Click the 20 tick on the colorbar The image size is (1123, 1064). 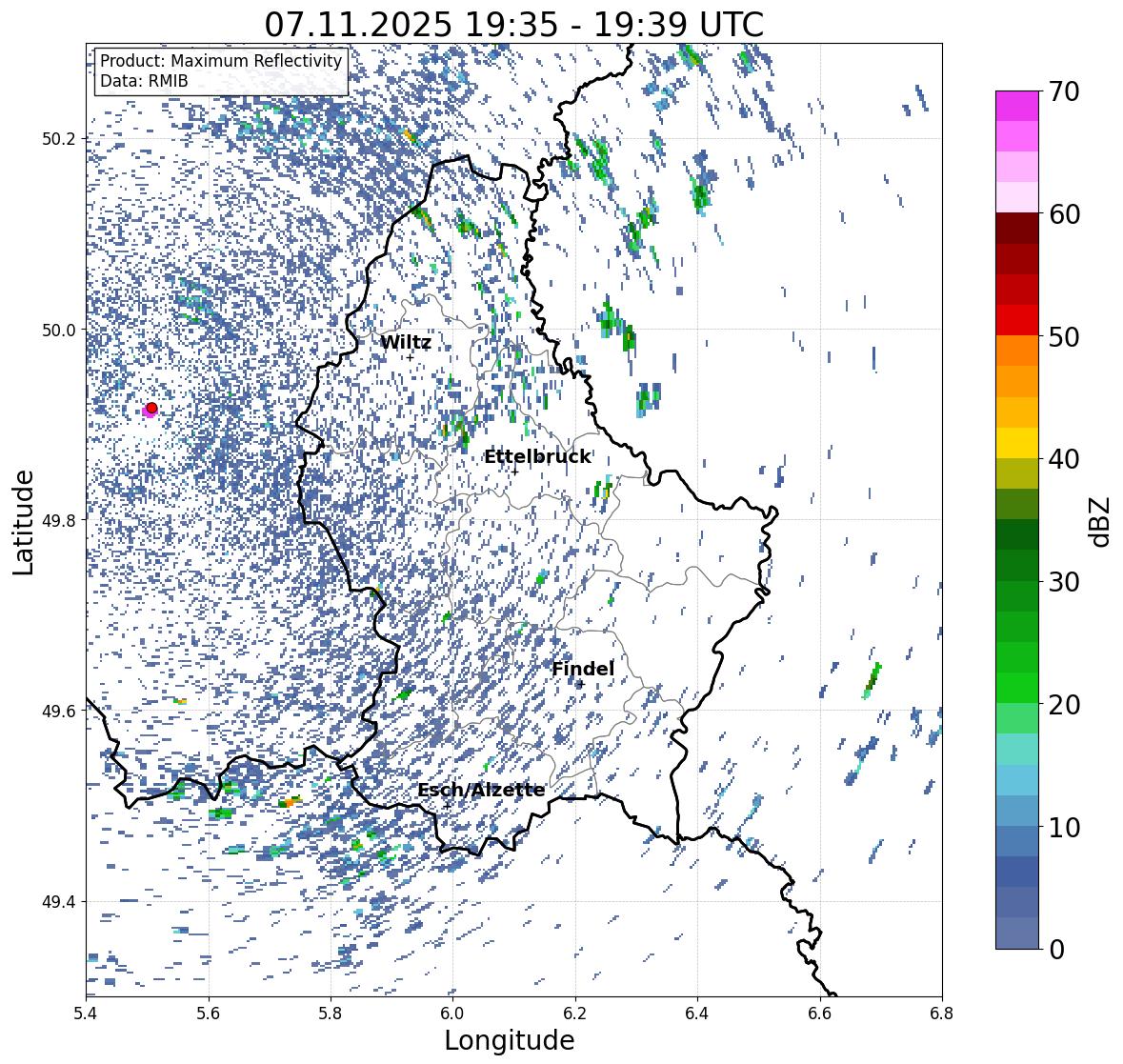pos(1064,705)
